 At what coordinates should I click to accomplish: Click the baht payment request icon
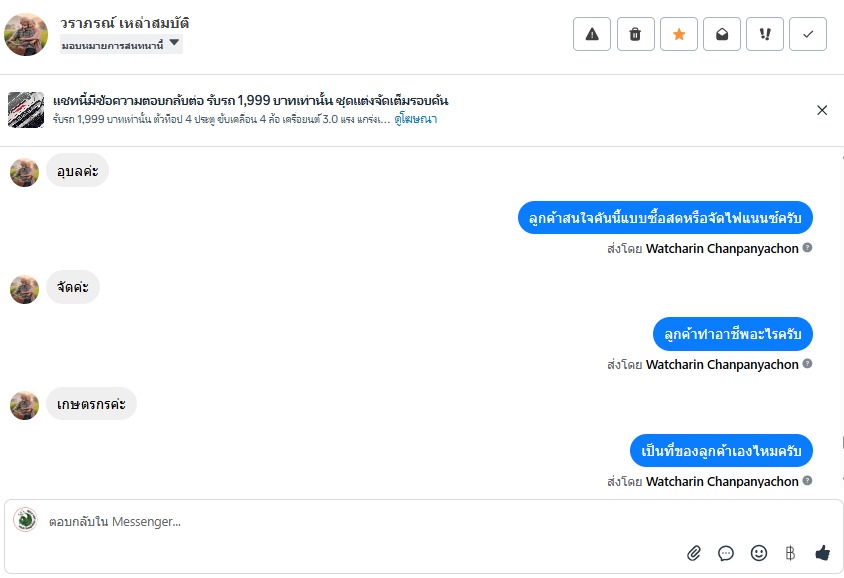pyautogui.click(x=790, y=553)
